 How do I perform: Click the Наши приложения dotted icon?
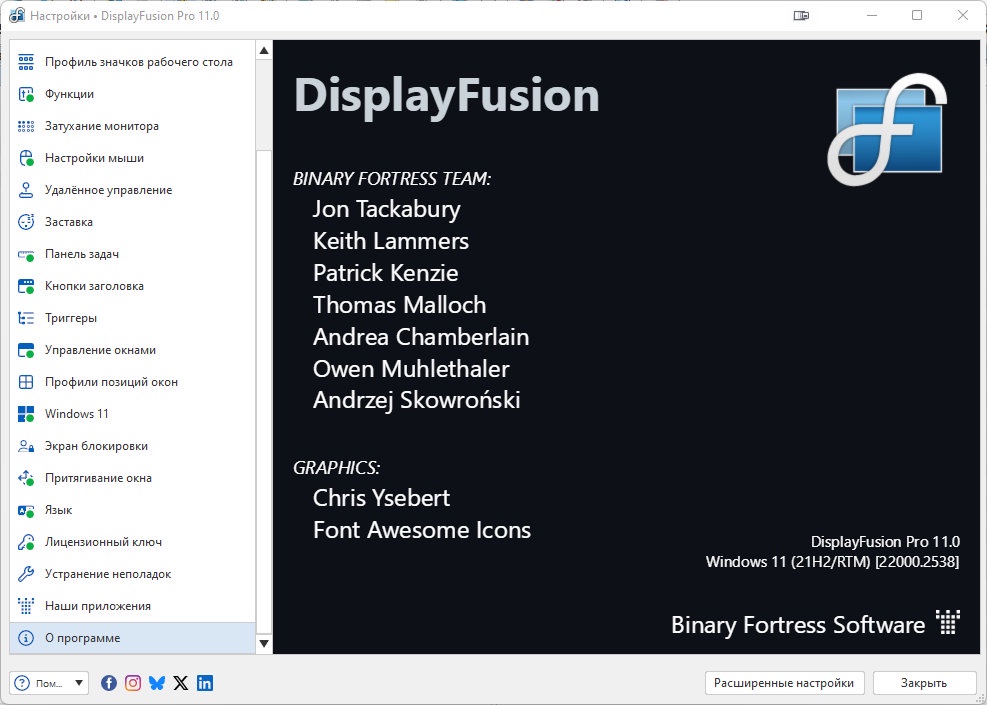[26, 606]
